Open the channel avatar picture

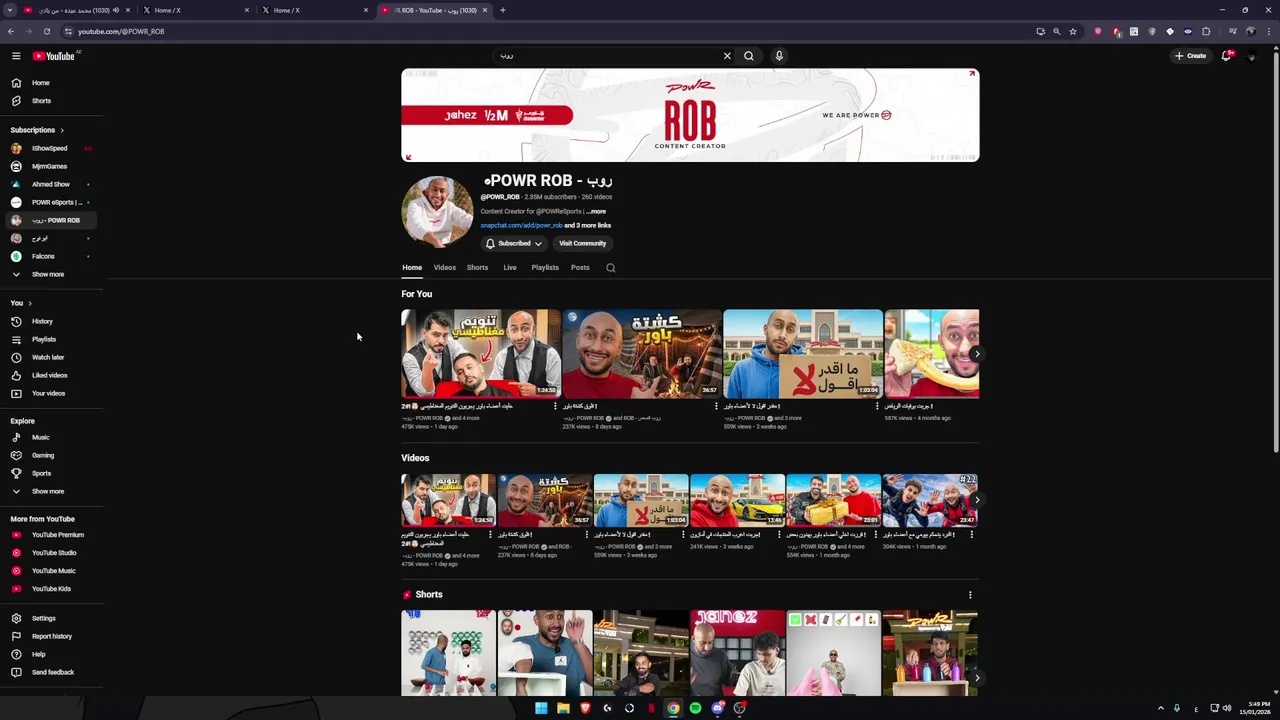pos(437,211)
